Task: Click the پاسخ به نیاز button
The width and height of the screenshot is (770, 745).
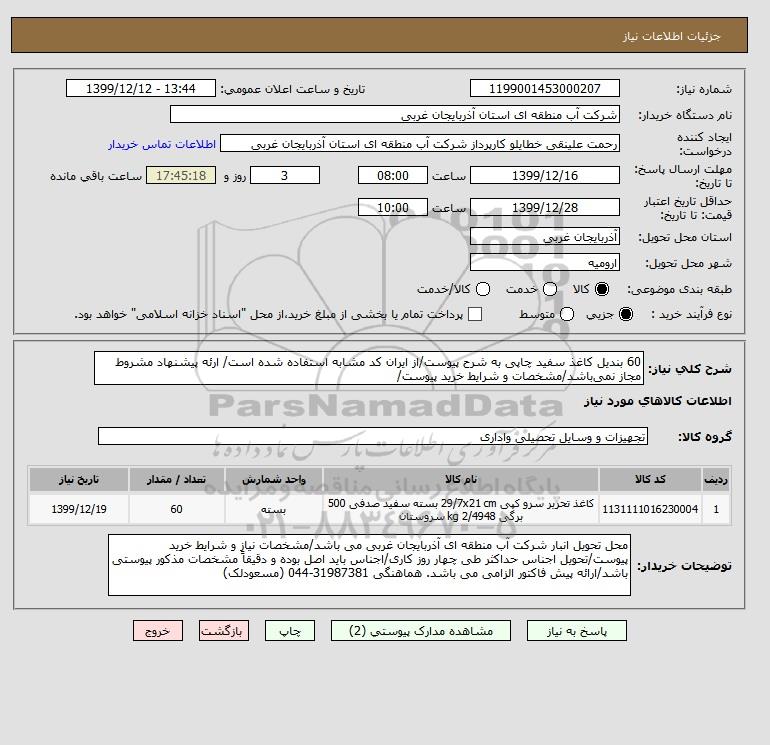Action: click(577, 631)
